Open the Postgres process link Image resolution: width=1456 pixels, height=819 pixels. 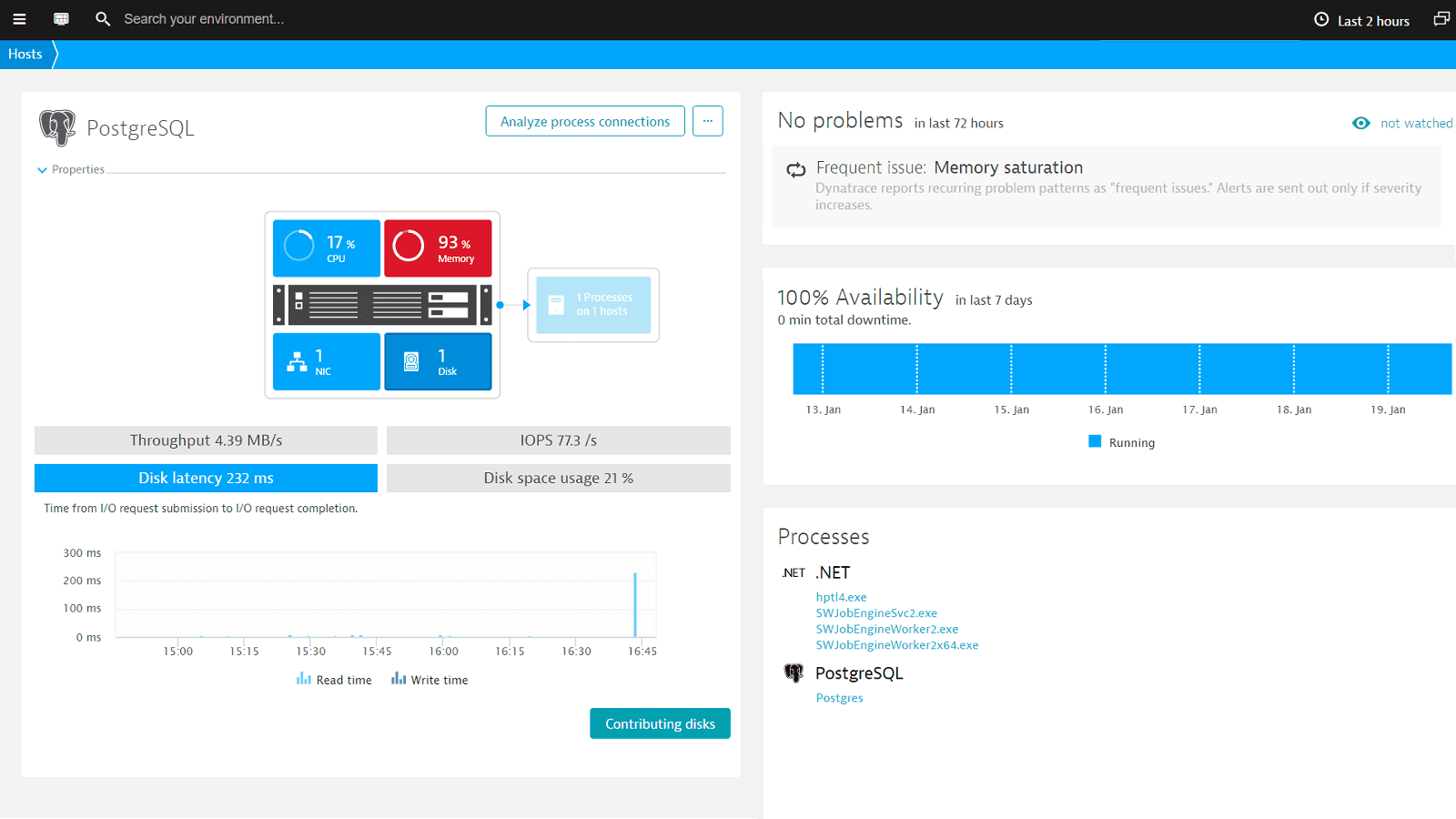(x=839, y=698)
